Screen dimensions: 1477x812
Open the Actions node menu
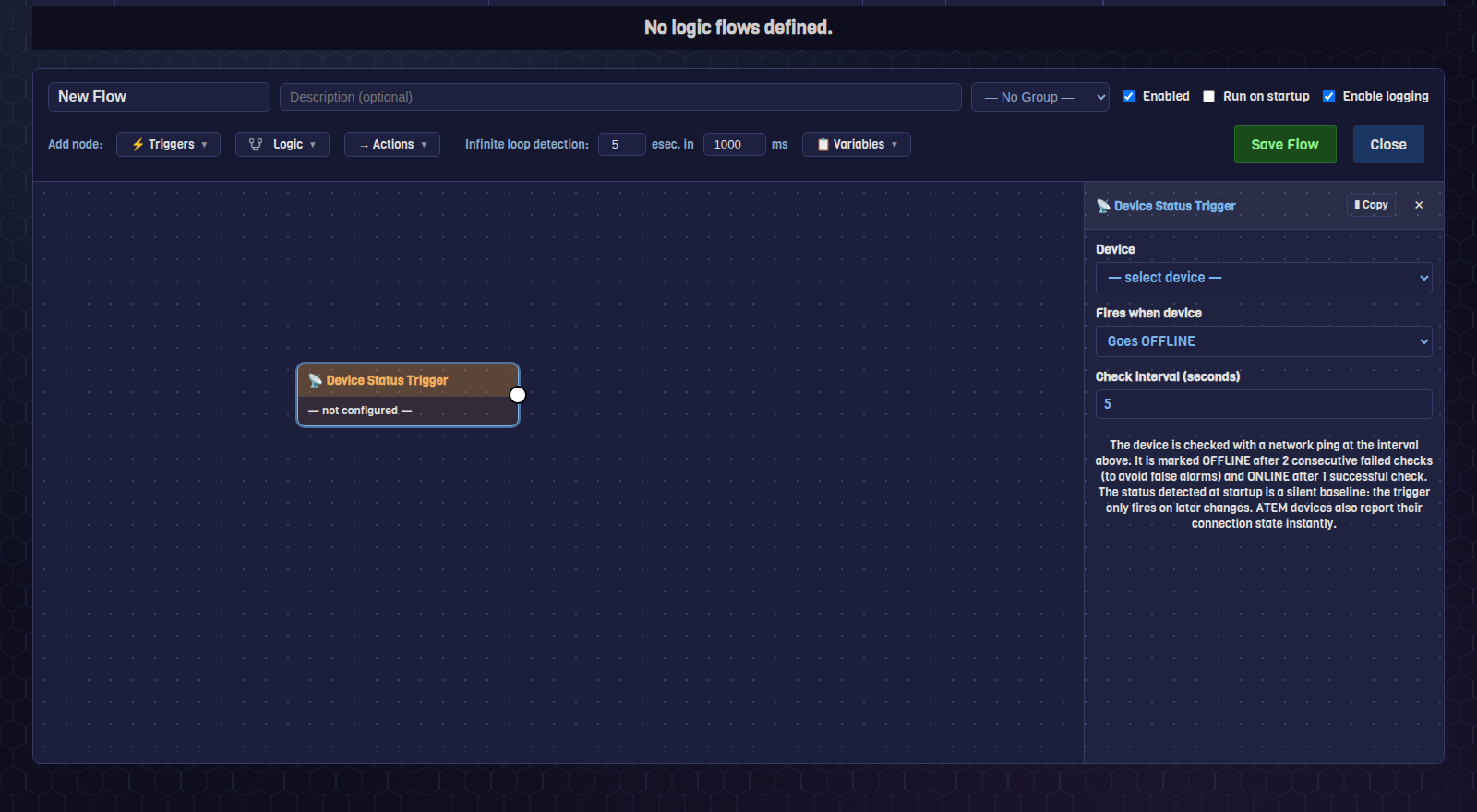click(392, 145)
